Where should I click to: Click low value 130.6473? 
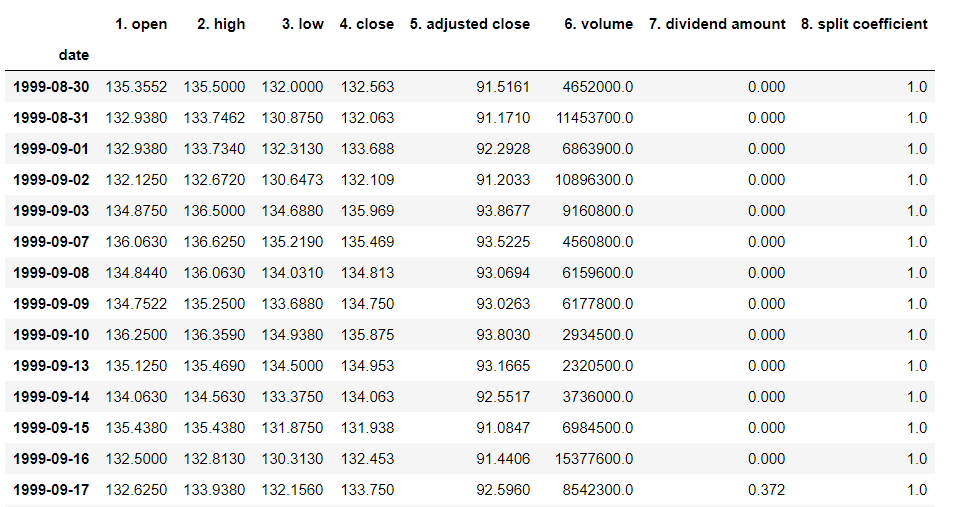coord(292,180)
